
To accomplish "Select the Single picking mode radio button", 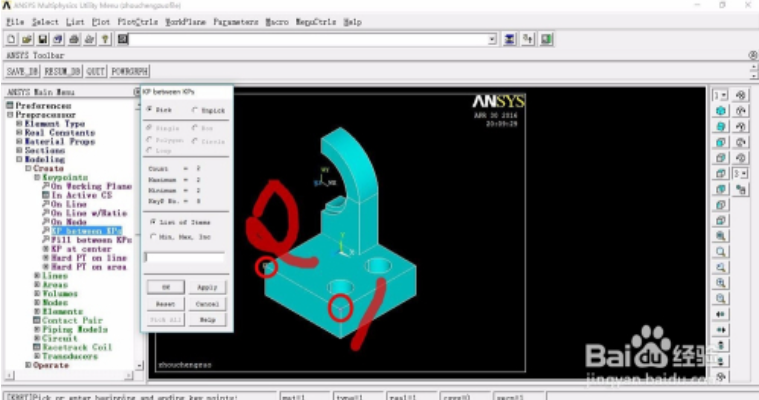I will coord(150,128).
